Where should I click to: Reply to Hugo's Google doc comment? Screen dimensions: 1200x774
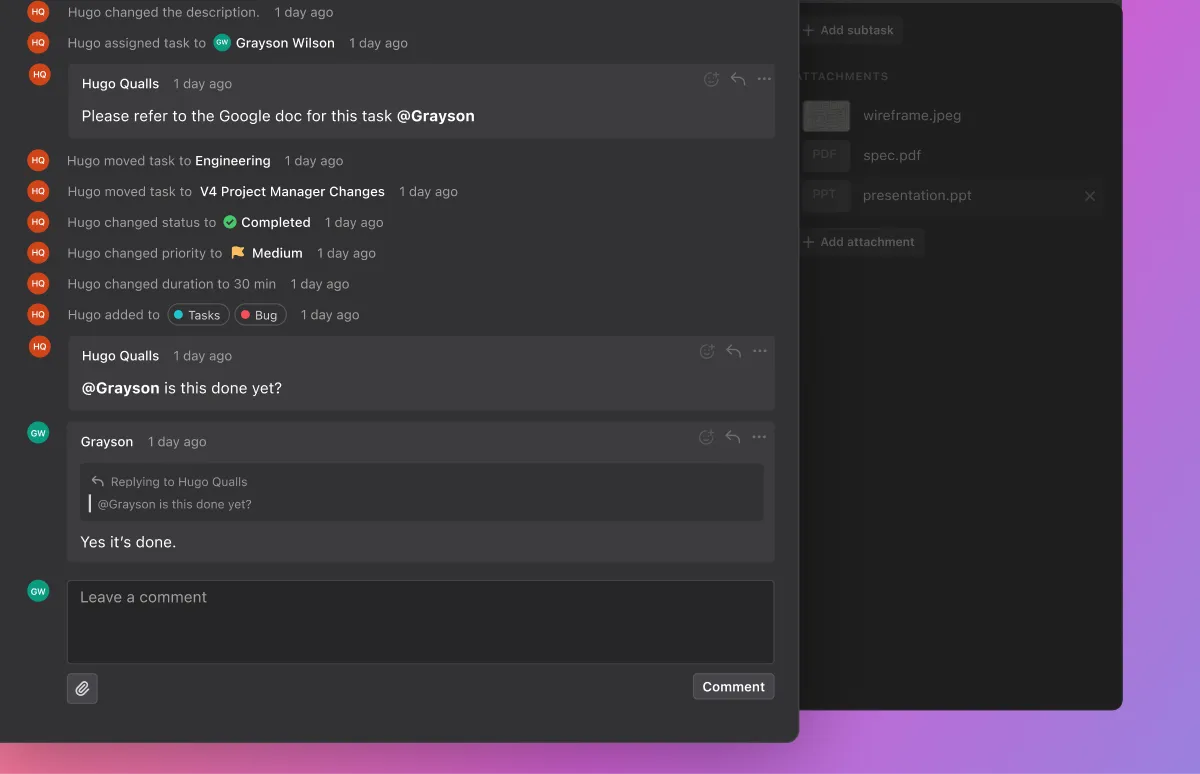coord(738,80)
